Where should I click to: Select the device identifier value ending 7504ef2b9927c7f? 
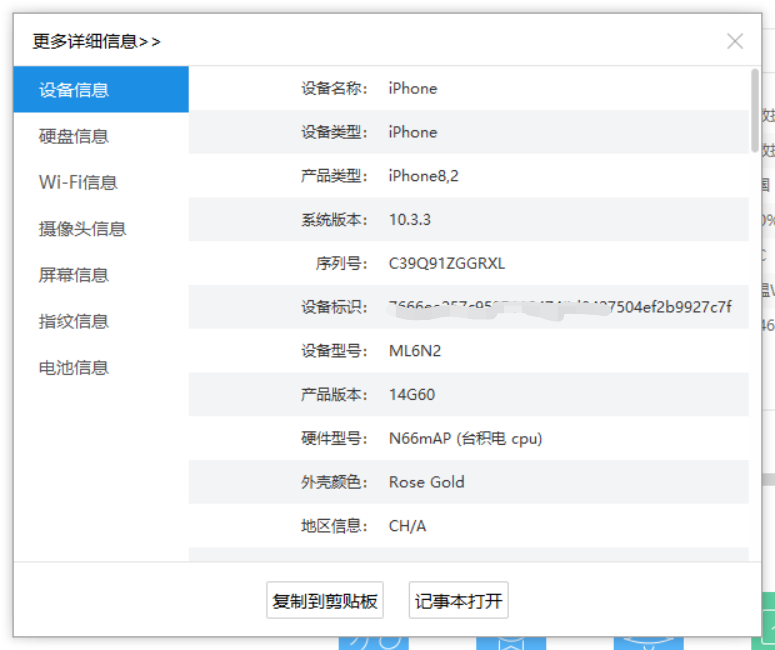[x=560, y=307]
